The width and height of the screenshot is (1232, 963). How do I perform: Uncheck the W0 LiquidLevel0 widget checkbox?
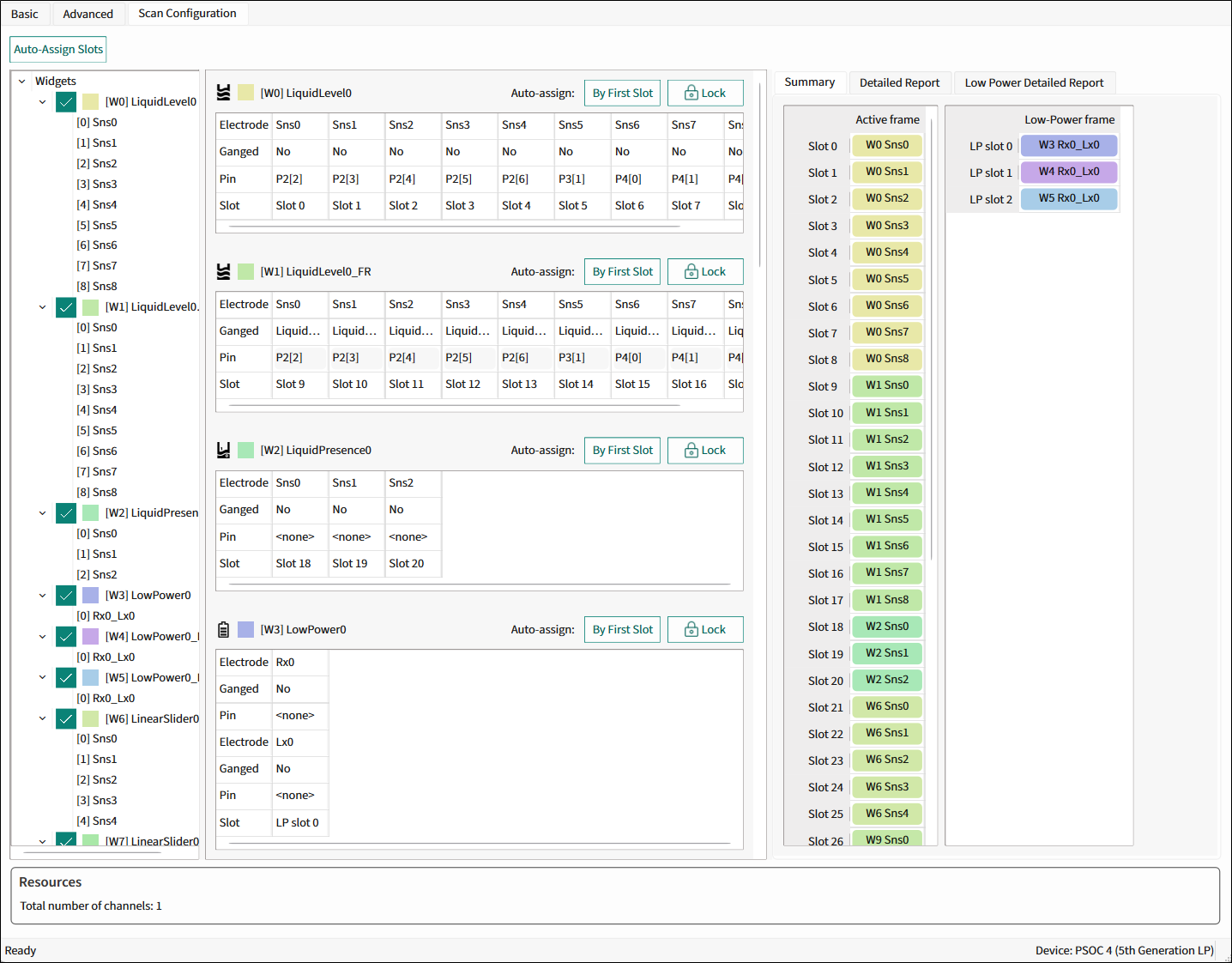(x=66, y=101)
